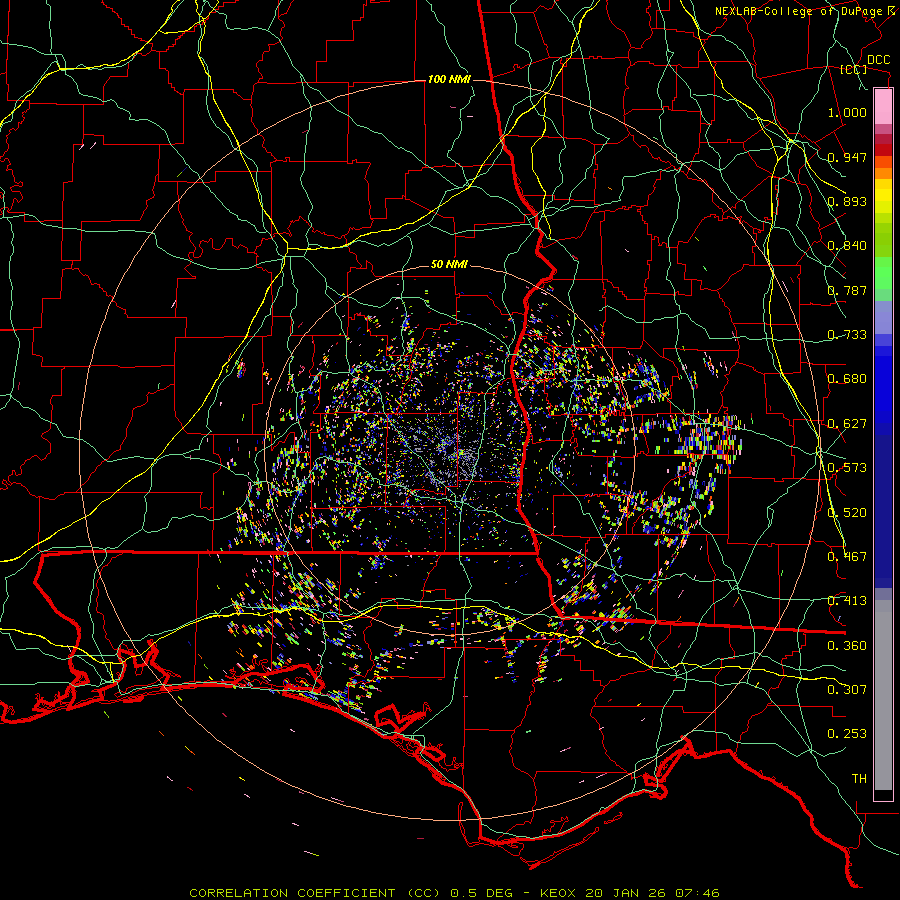Image resolution: width=900 pixels, height=900 pixels.
Task: Click the [CC] unit label above legend
Action: pos(854,69)
